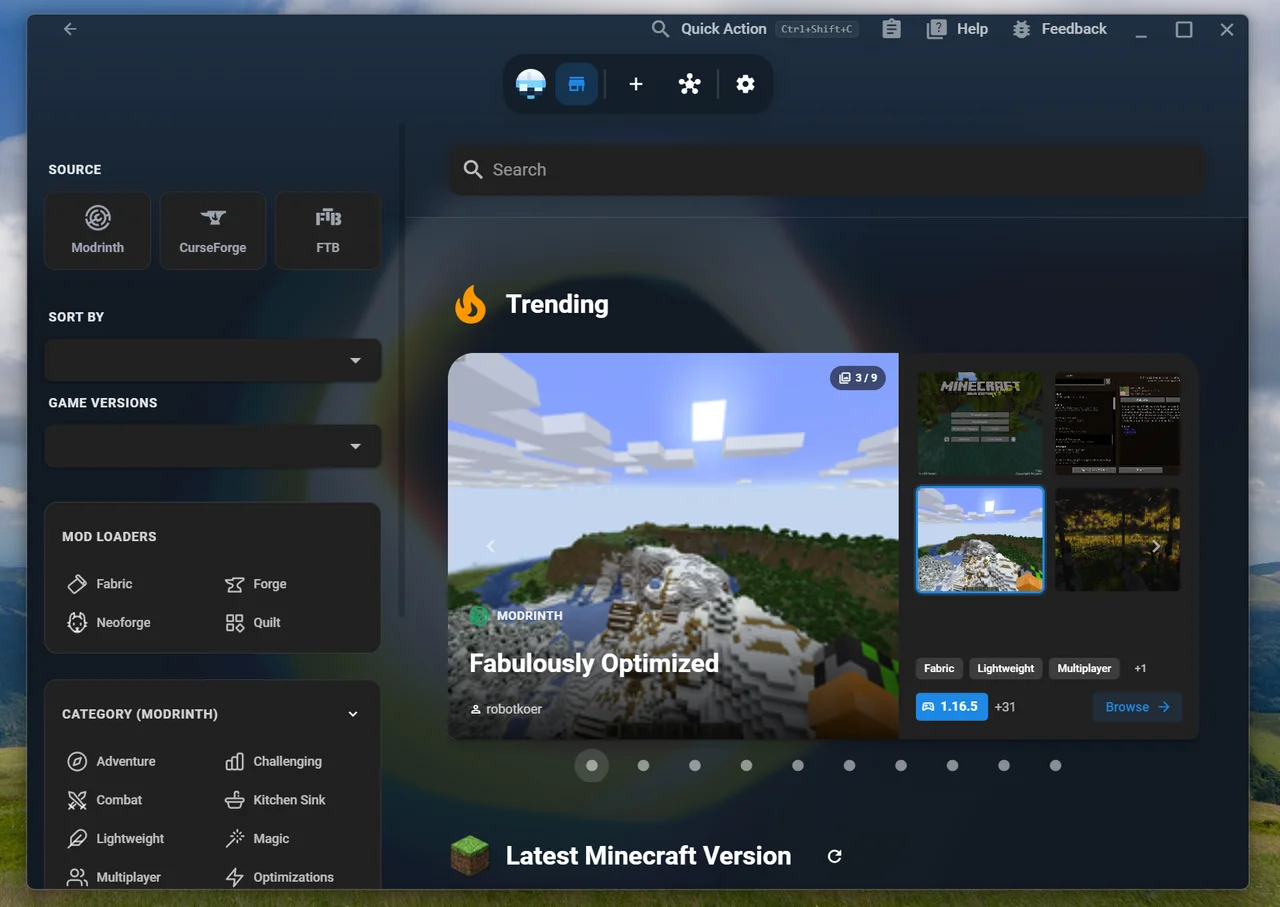Screen dimensions: 1280x907
Task: Send Feedback via the bug button
Action: 1059,29
